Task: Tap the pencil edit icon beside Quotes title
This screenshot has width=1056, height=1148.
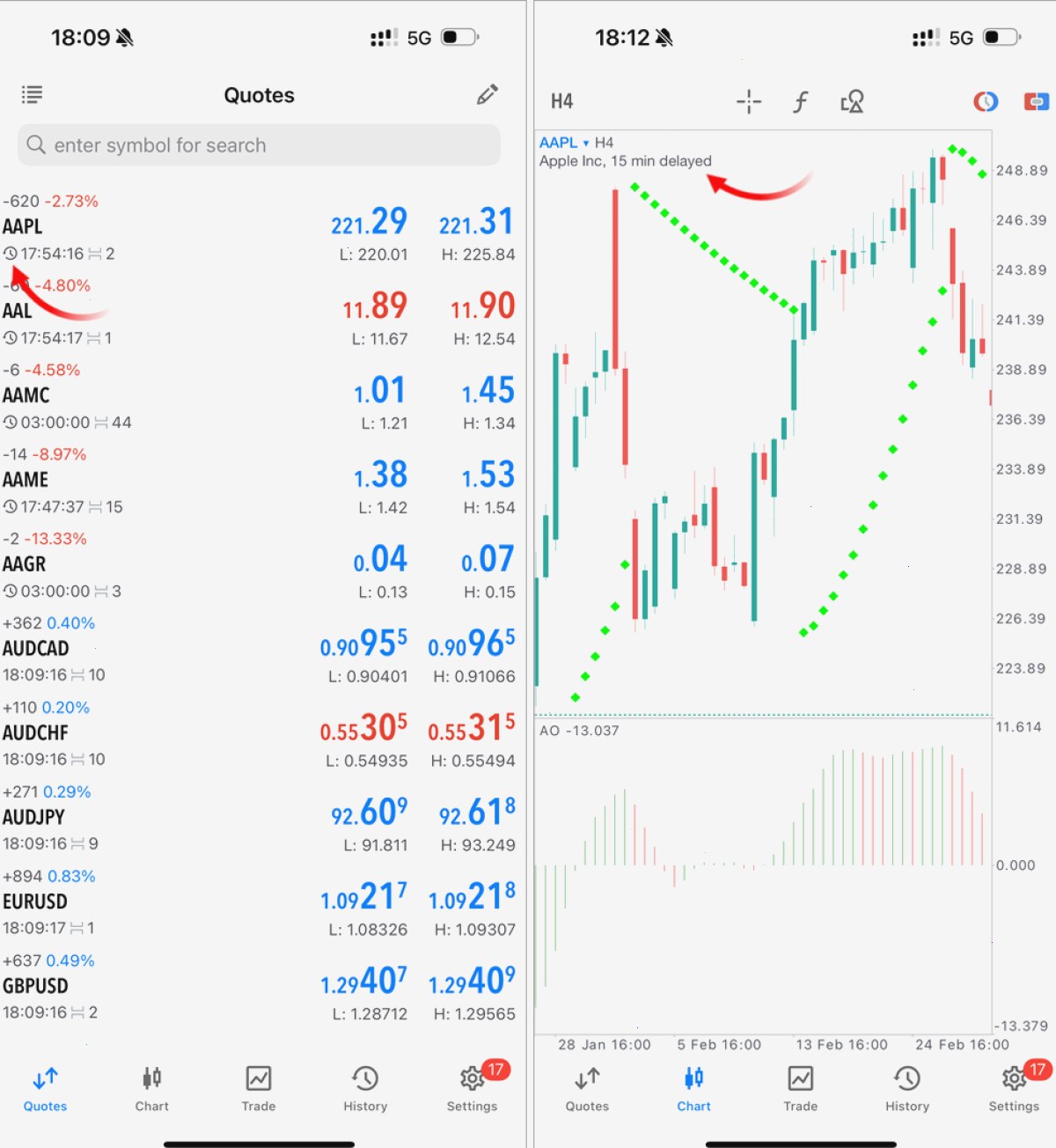Action: (488, 94)
